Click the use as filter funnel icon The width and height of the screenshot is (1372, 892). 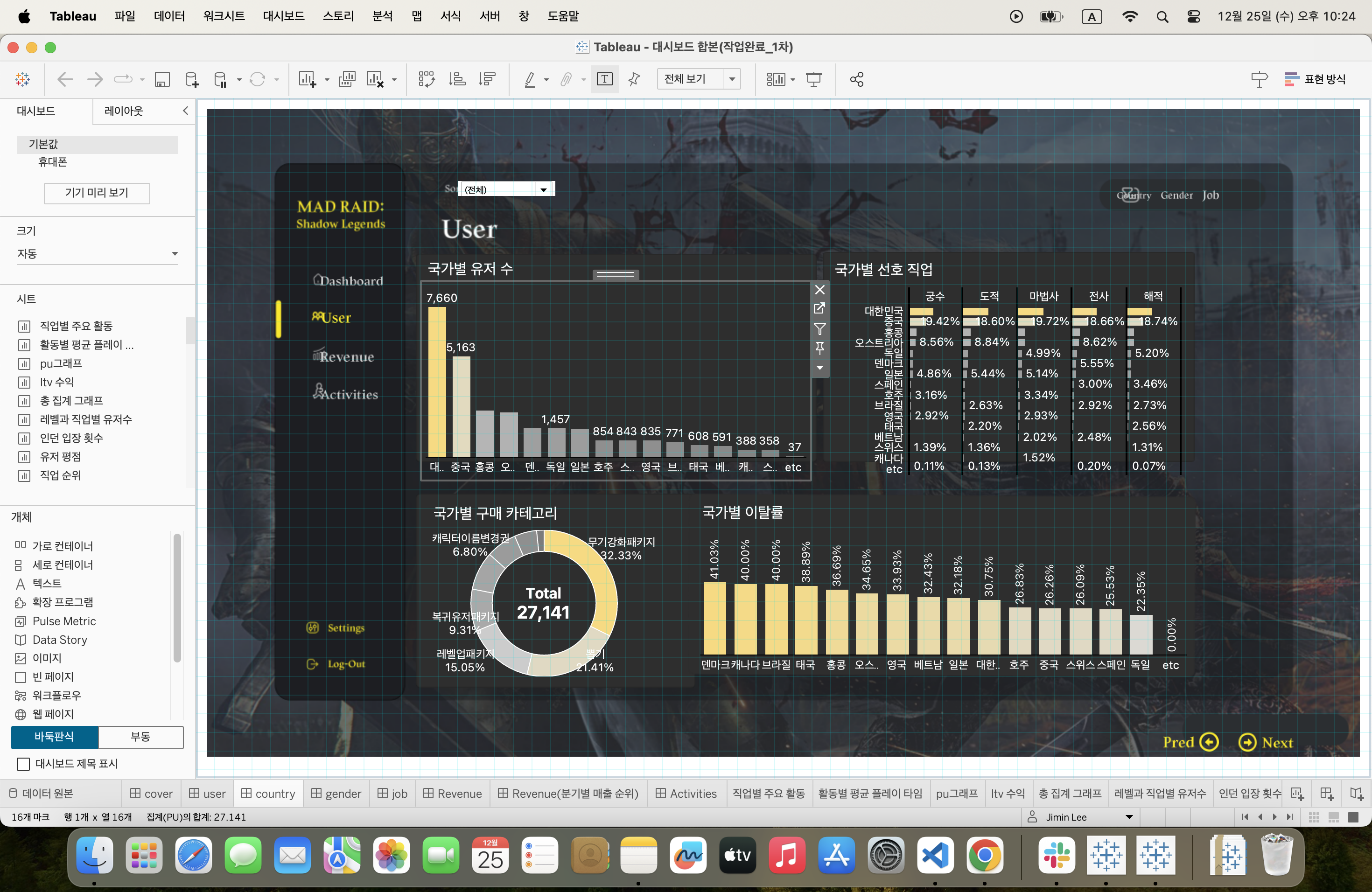819,328
